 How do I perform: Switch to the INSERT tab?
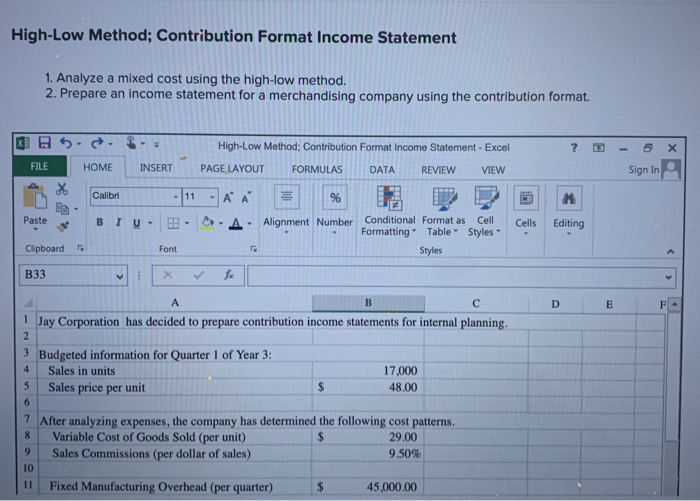pyautogui.click(x=156, y=167)
